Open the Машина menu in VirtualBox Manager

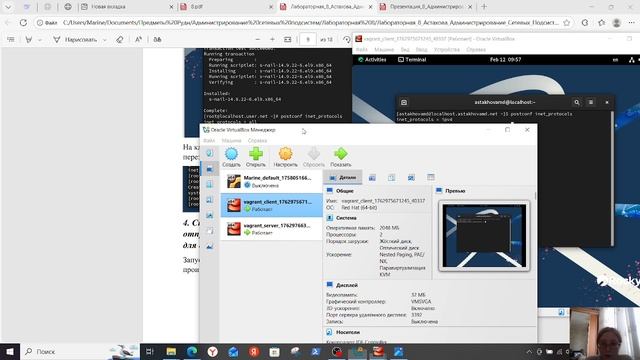point(231,140)
